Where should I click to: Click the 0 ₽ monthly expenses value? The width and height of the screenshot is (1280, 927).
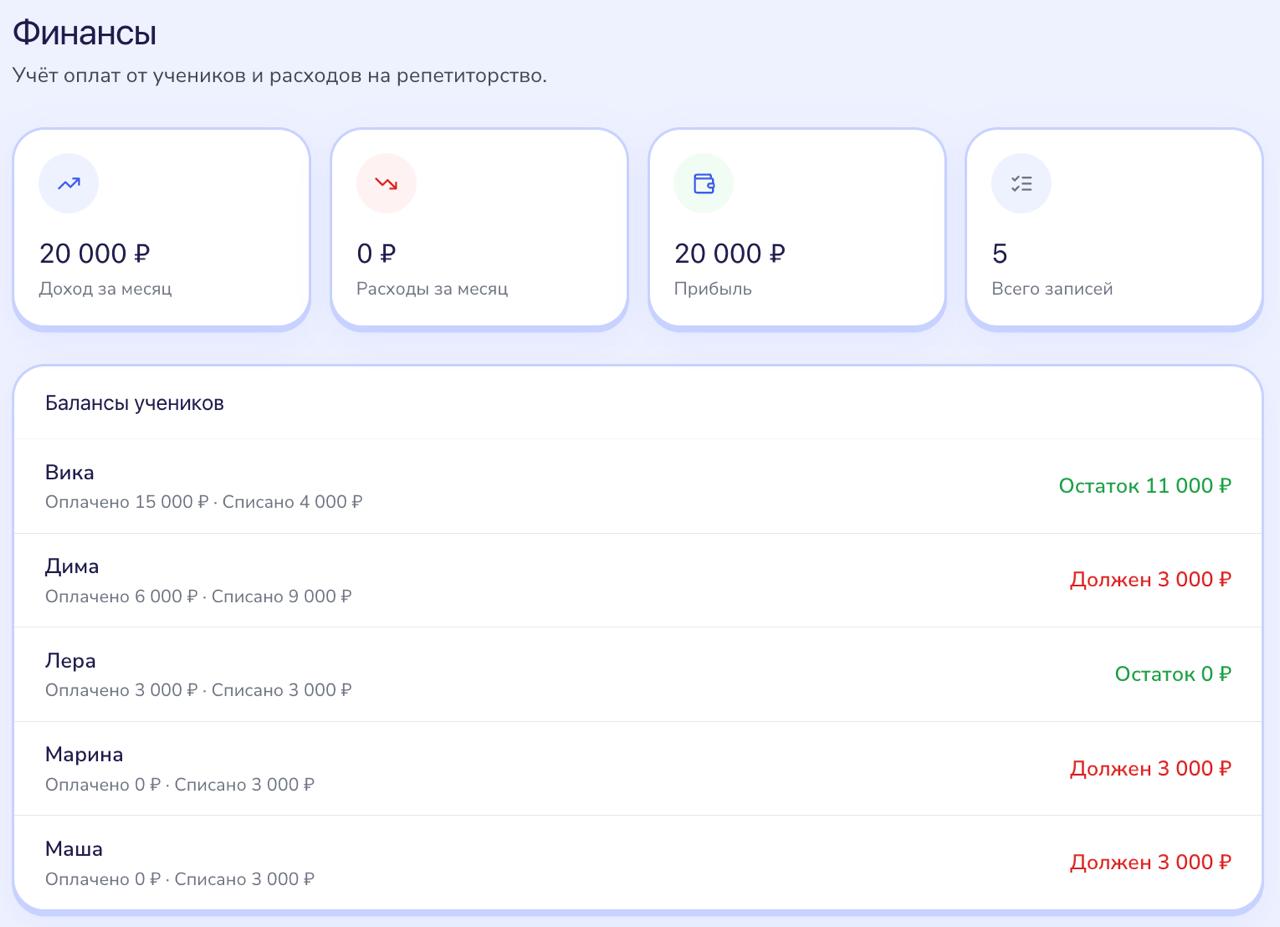[x=376, y=254]
